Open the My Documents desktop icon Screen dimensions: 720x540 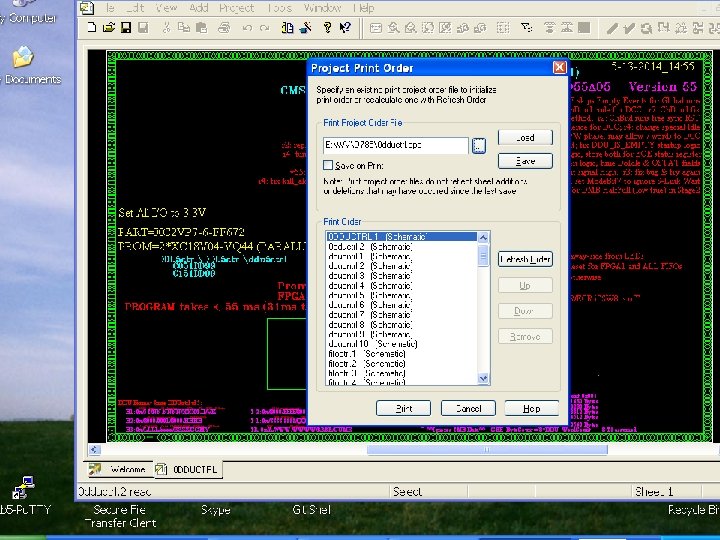(x=23, y=57)
